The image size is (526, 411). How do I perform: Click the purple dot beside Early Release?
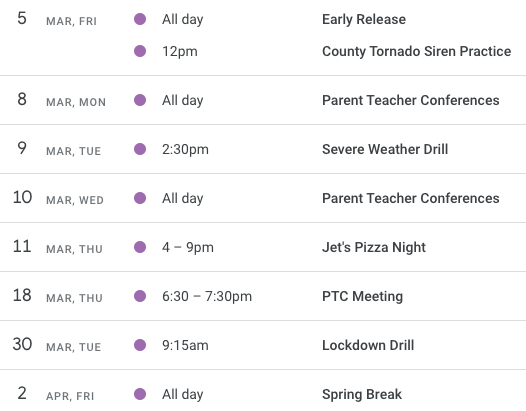(x=140, y=19)
